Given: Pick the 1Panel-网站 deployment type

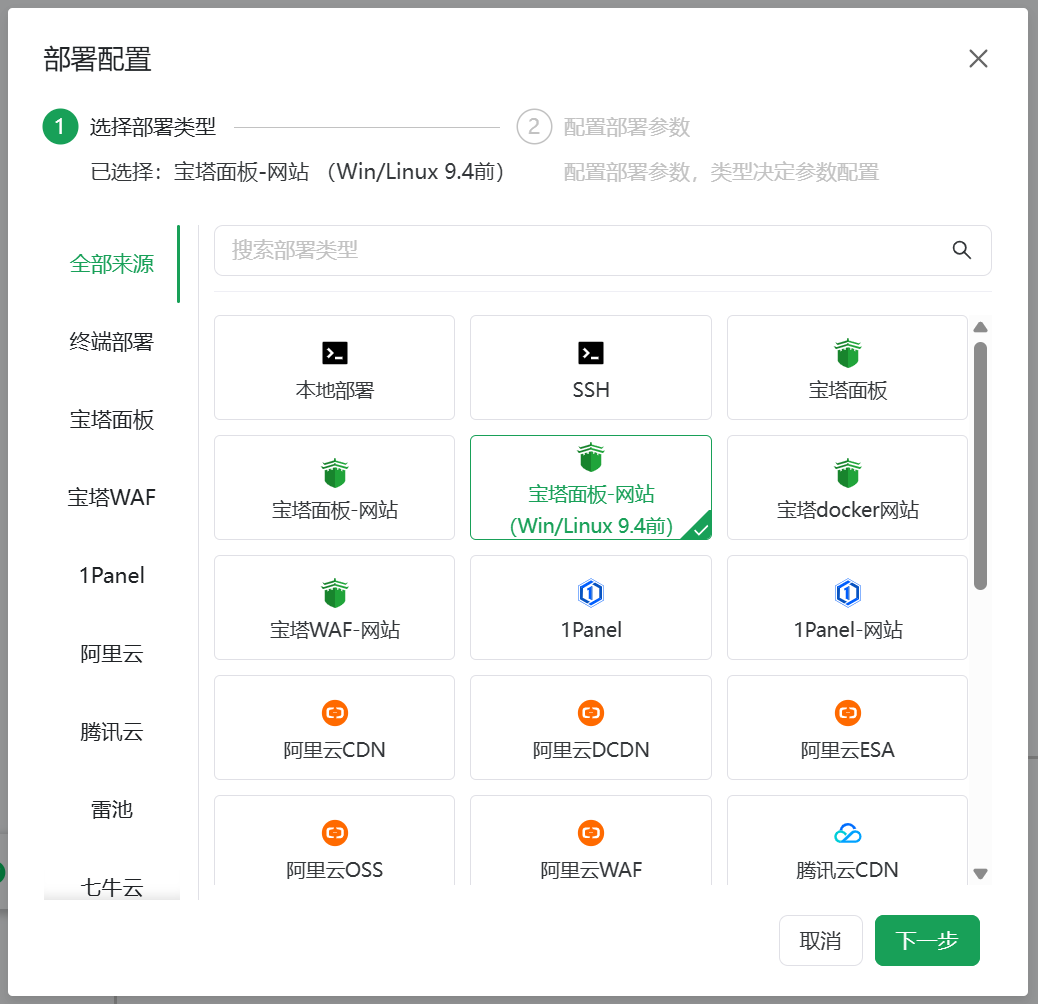Looking at the screenshot, I should 847,607.
